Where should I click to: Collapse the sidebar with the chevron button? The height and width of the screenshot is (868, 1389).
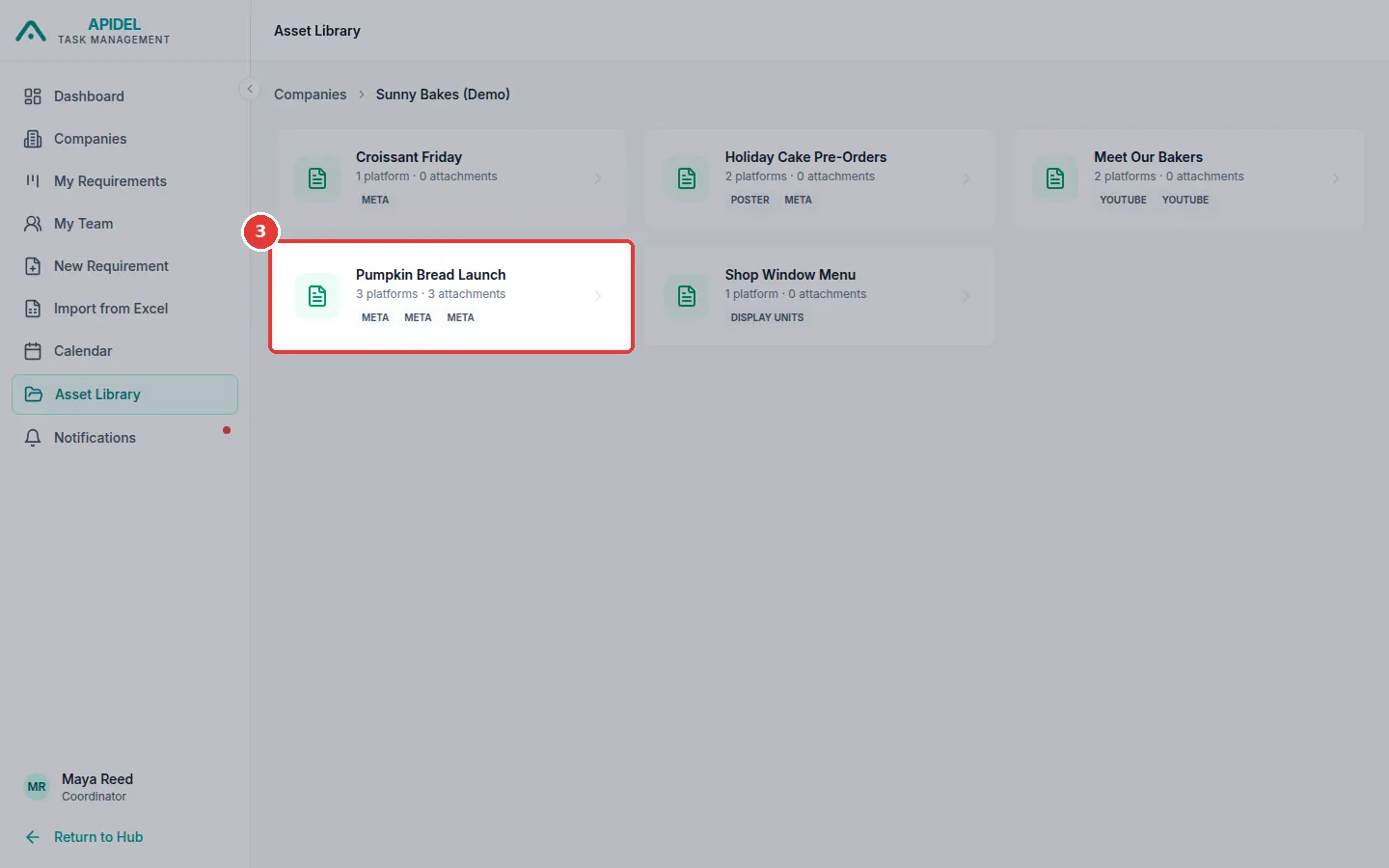250,89
